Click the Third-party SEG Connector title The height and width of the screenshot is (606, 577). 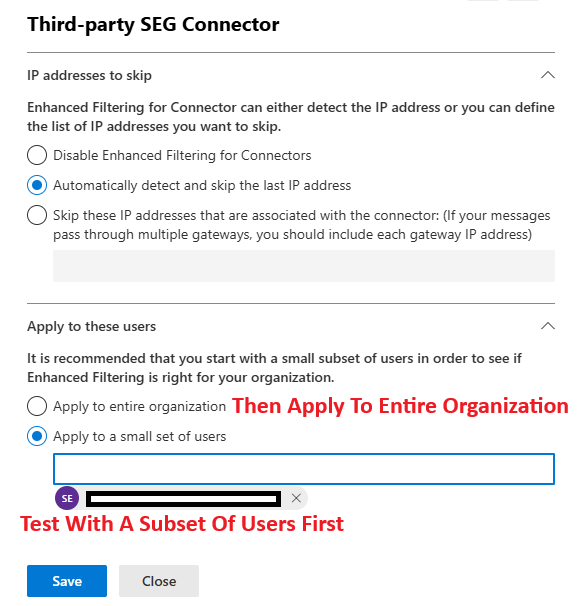pos(153,24)
